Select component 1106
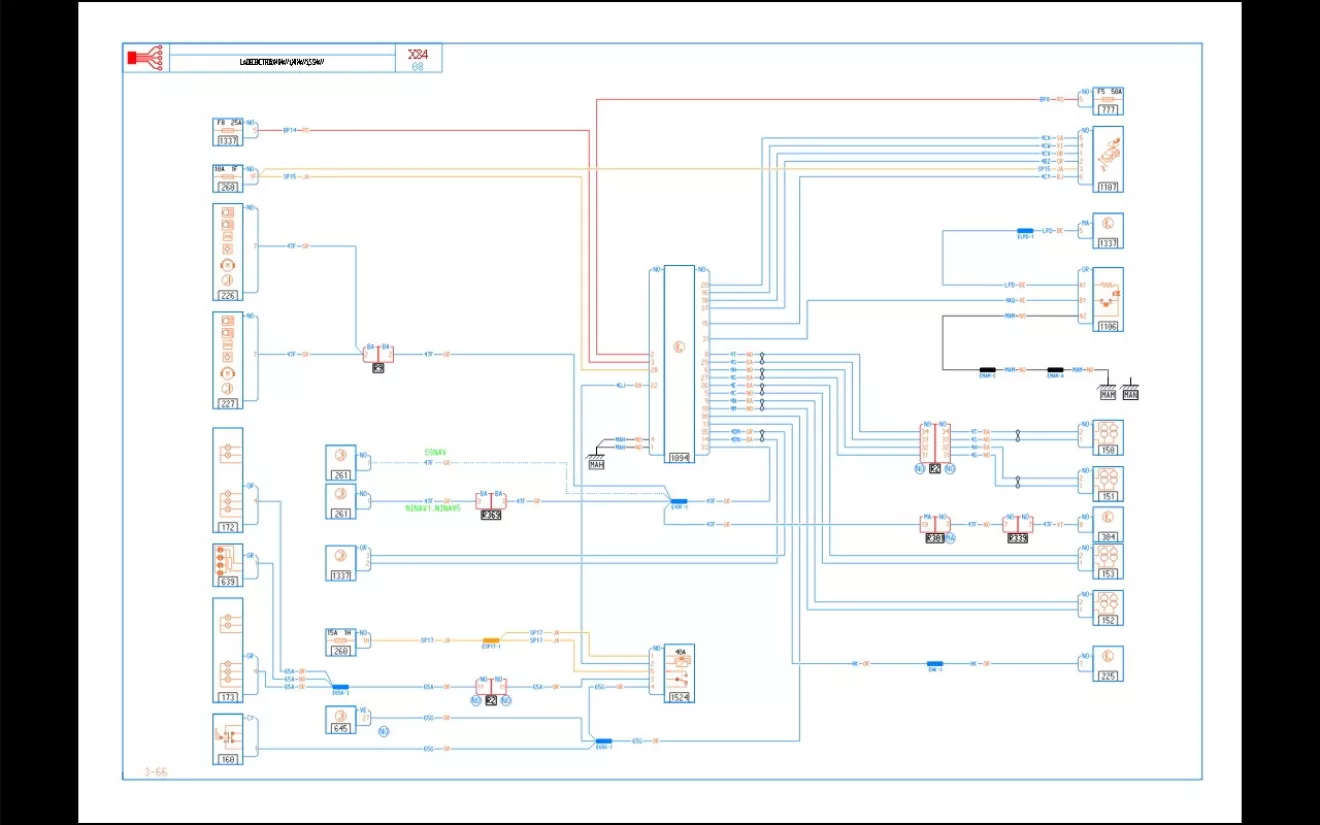 [1108, 299]
